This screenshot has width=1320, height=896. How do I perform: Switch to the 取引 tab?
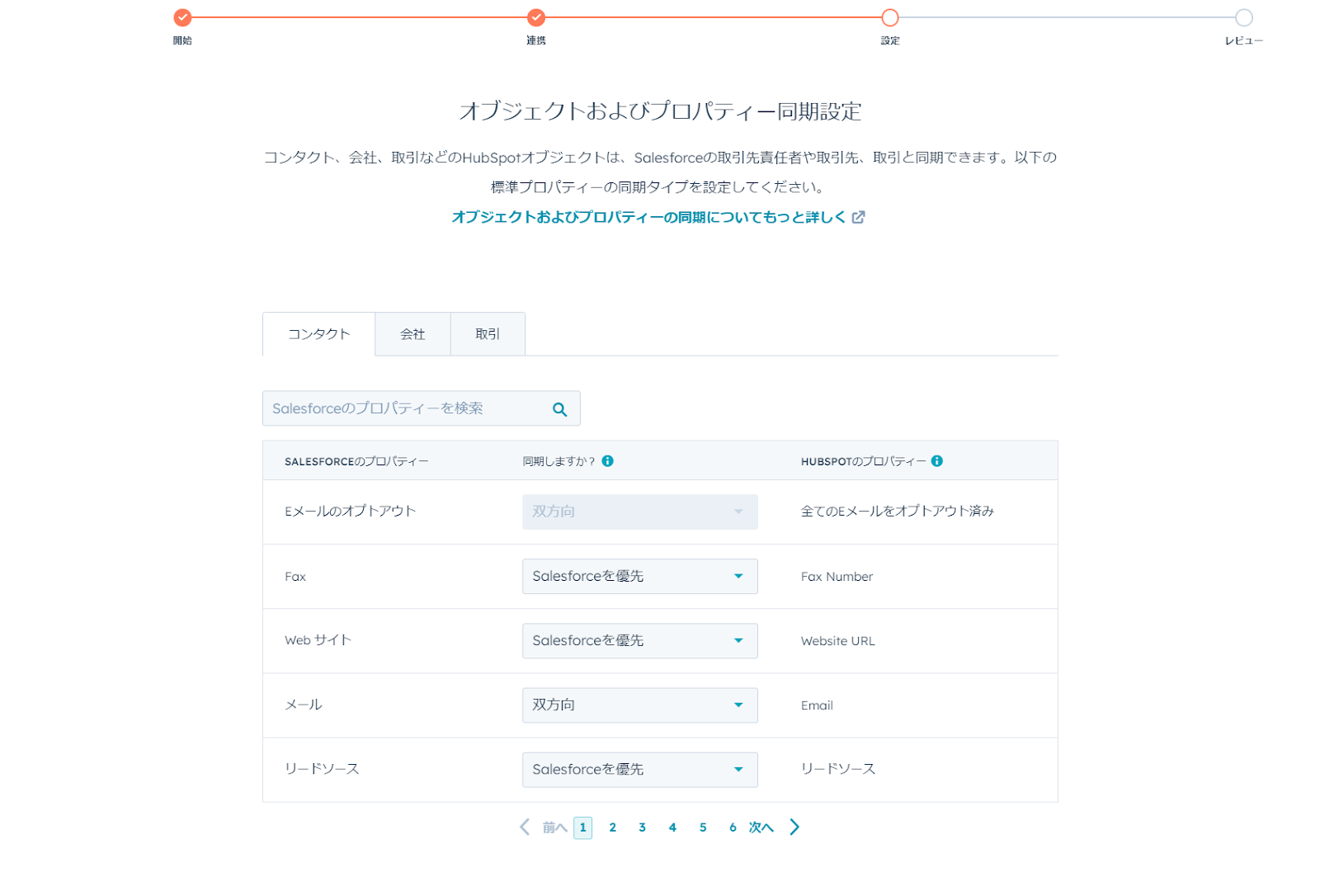pos(488,334)
